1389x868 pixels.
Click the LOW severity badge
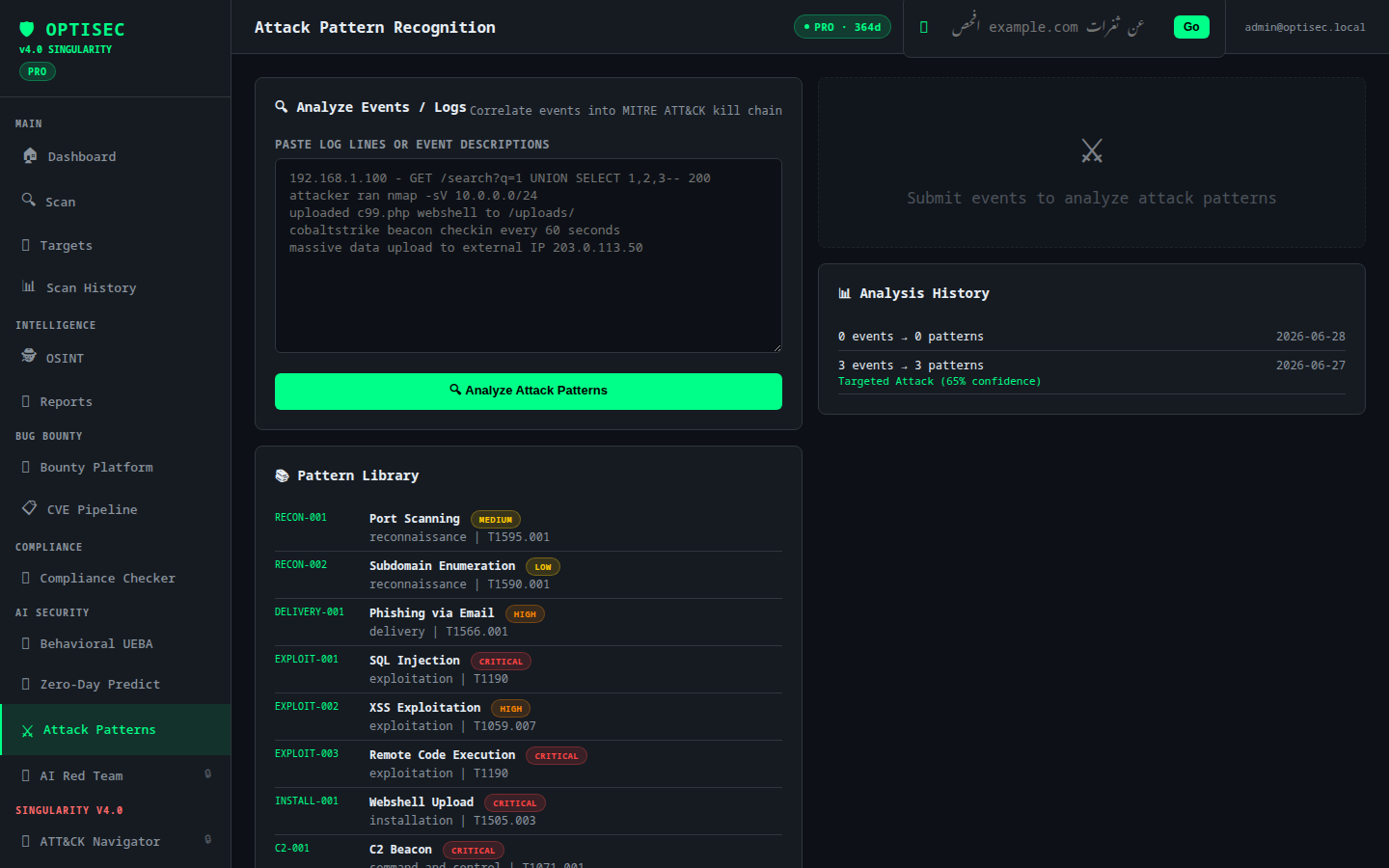(x=543, y=567)
